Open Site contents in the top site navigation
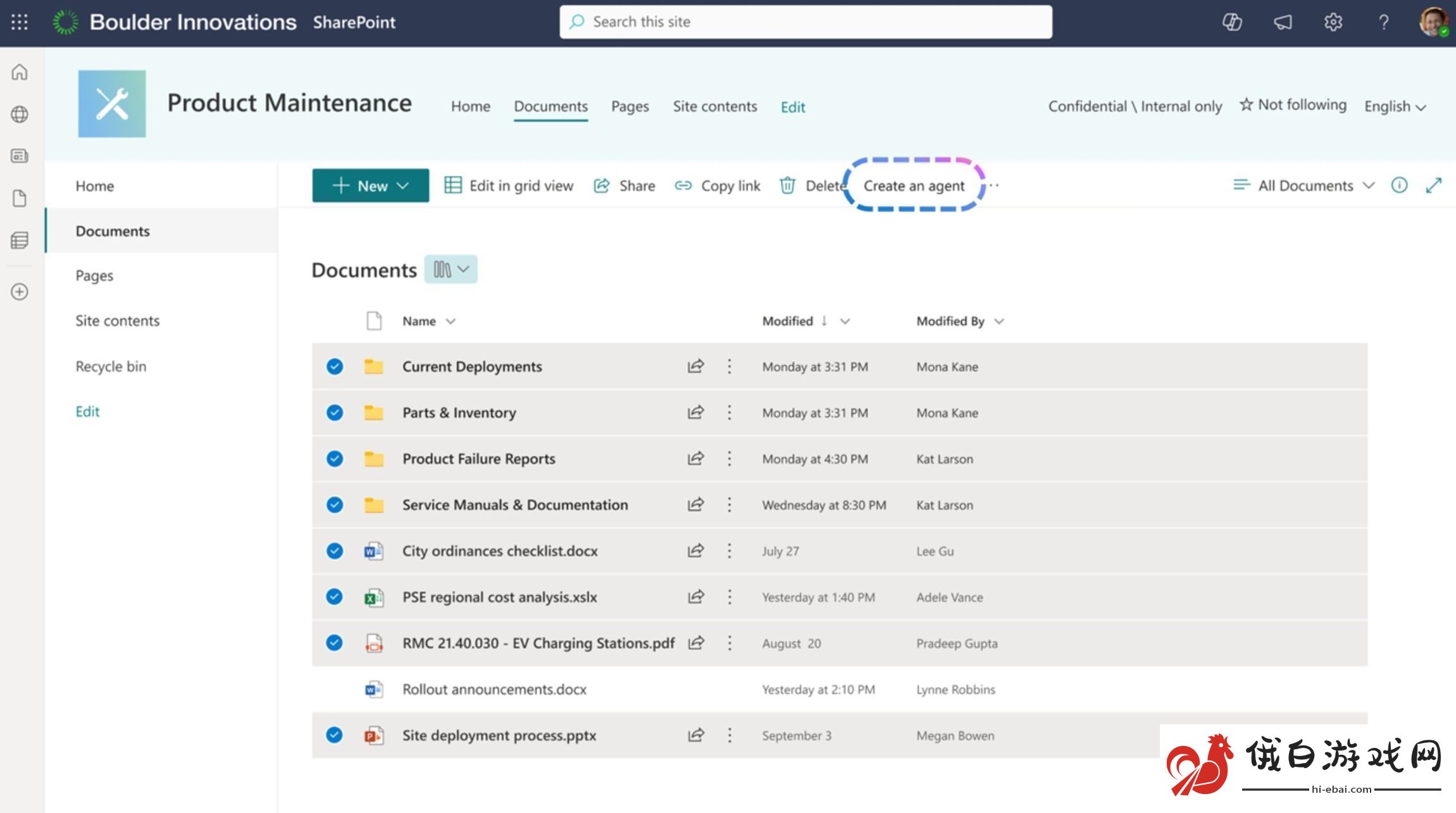 tap(714, 106)
